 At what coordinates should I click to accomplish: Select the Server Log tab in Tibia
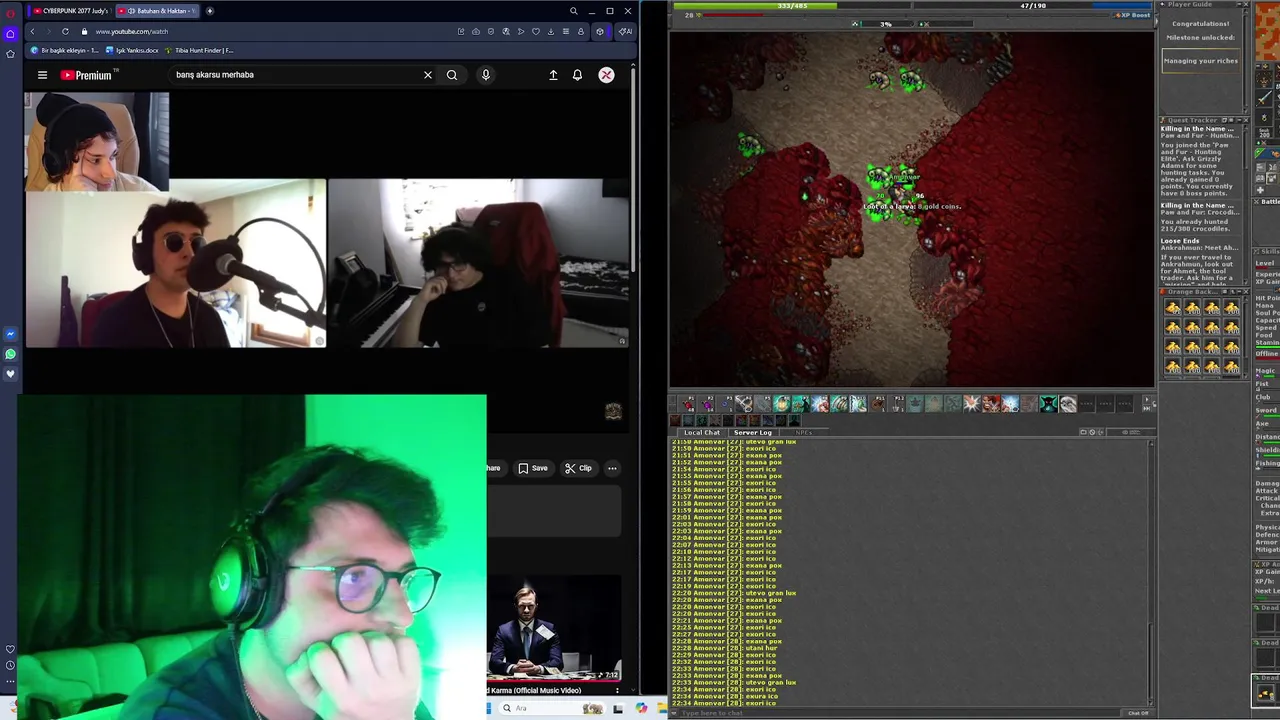coord(753,432)
